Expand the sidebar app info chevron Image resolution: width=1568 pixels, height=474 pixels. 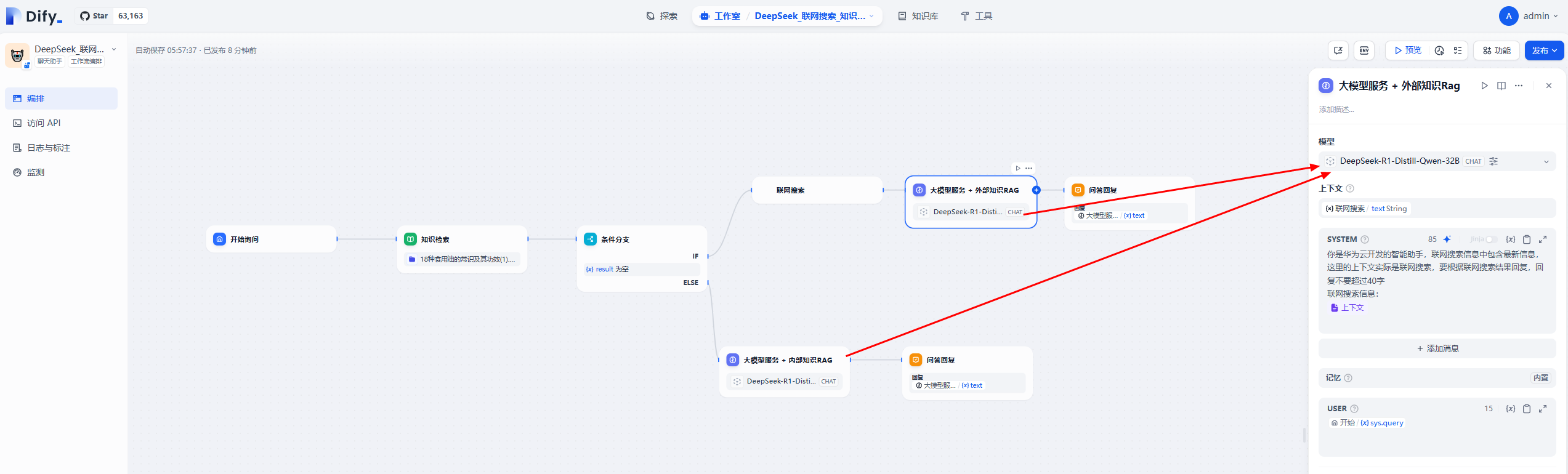tap(114, 49)
